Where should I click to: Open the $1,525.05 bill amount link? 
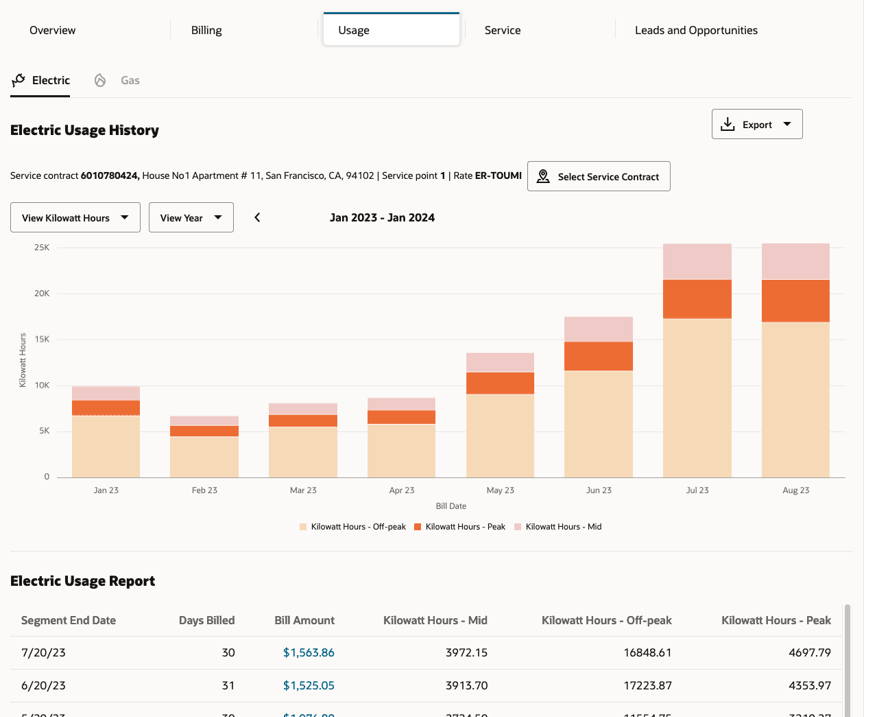[309, 686]
